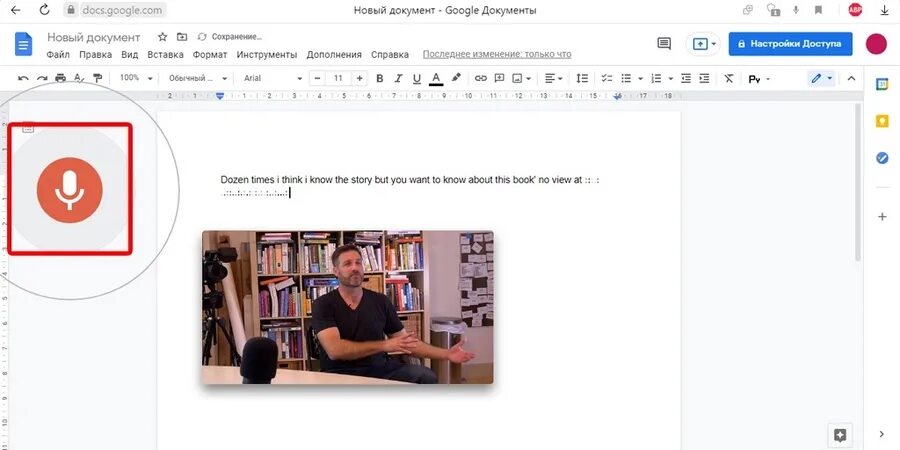The width and height of the screenshot is (900, 450).
Task: Open the Google Docs home icon
Action: pyautogui.click(x=24, y=44)
